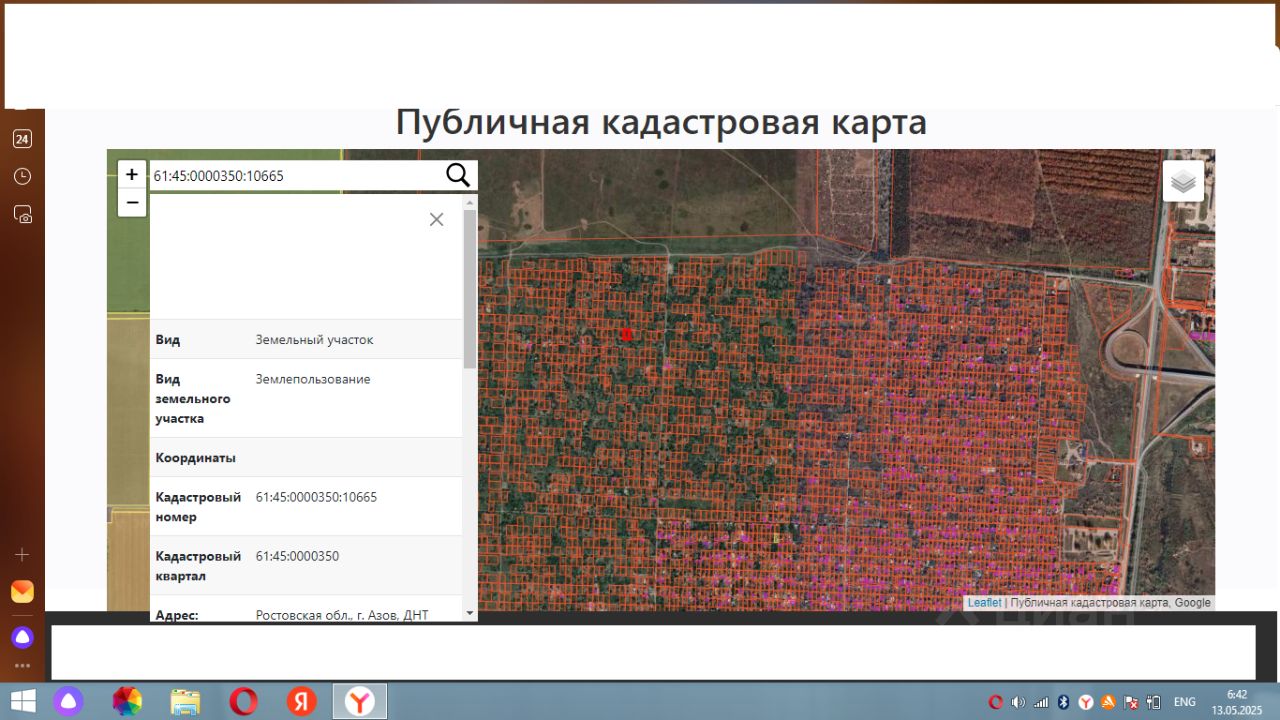Open Alice assistant from taskbar
The image size is (1280, 720).
pos(69,701)
